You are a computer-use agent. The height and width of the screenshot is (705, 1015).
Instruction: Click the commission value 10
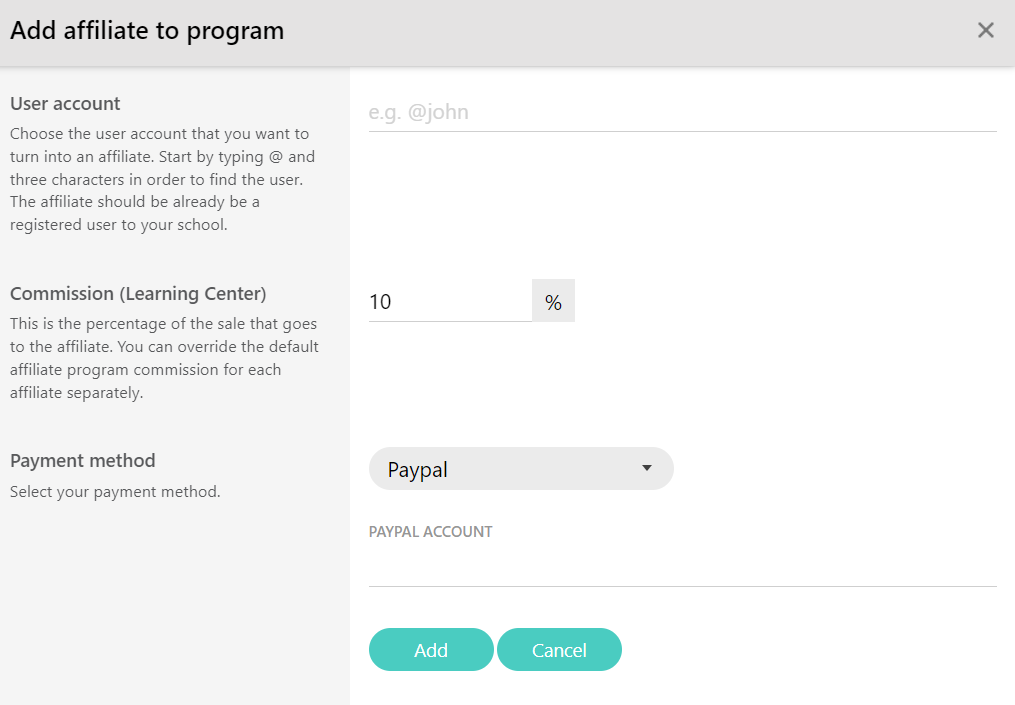click(x=380, y=302)
